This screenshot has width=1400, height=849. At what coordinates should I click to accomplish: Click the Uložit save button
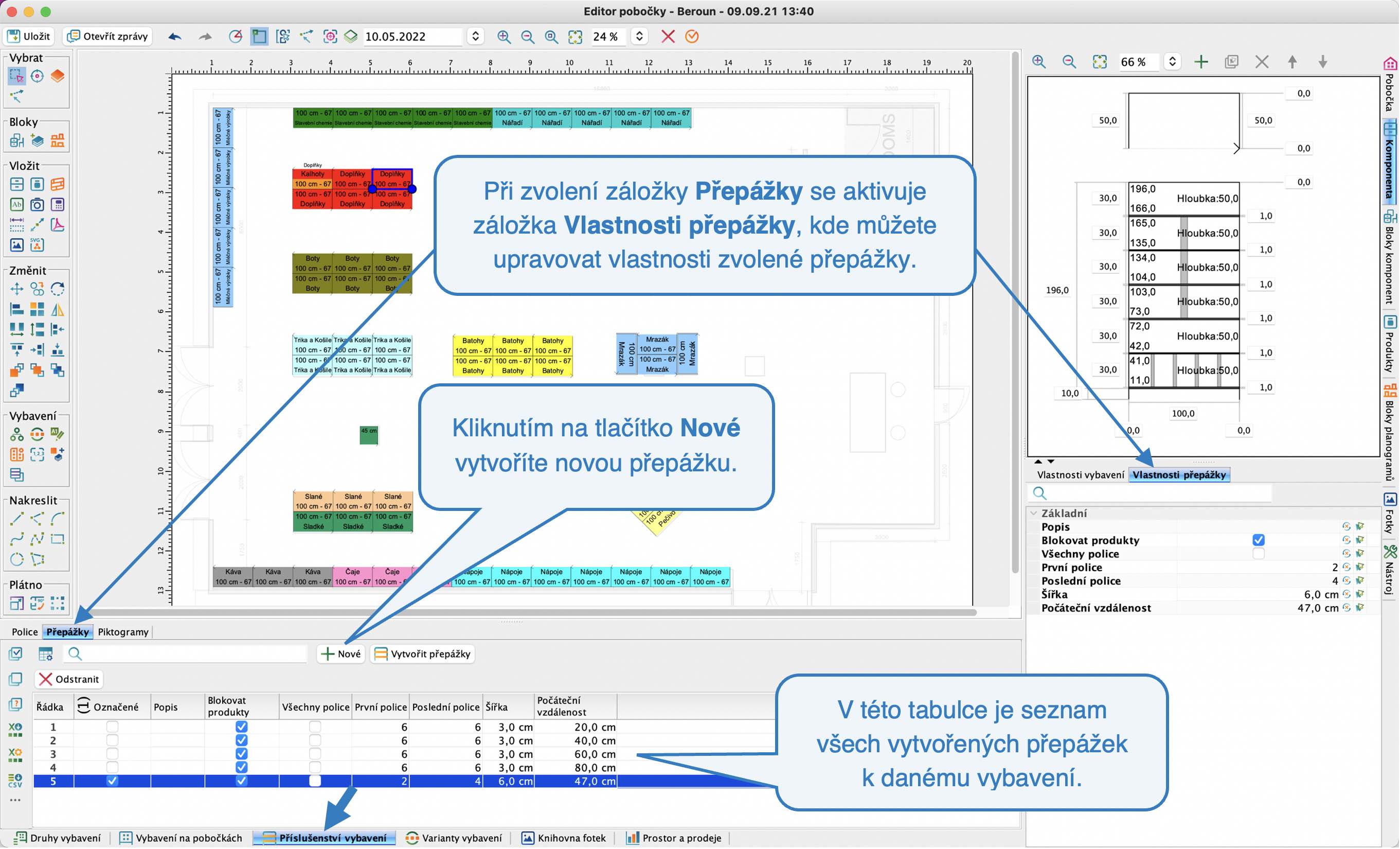coord(29,37)
